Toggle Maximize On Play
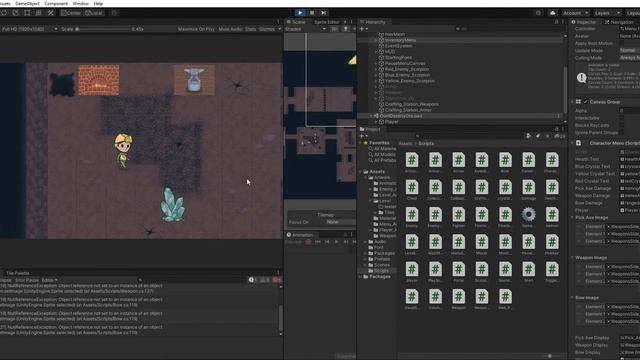Viewport: 640px width, 360px height. (196, 29)
